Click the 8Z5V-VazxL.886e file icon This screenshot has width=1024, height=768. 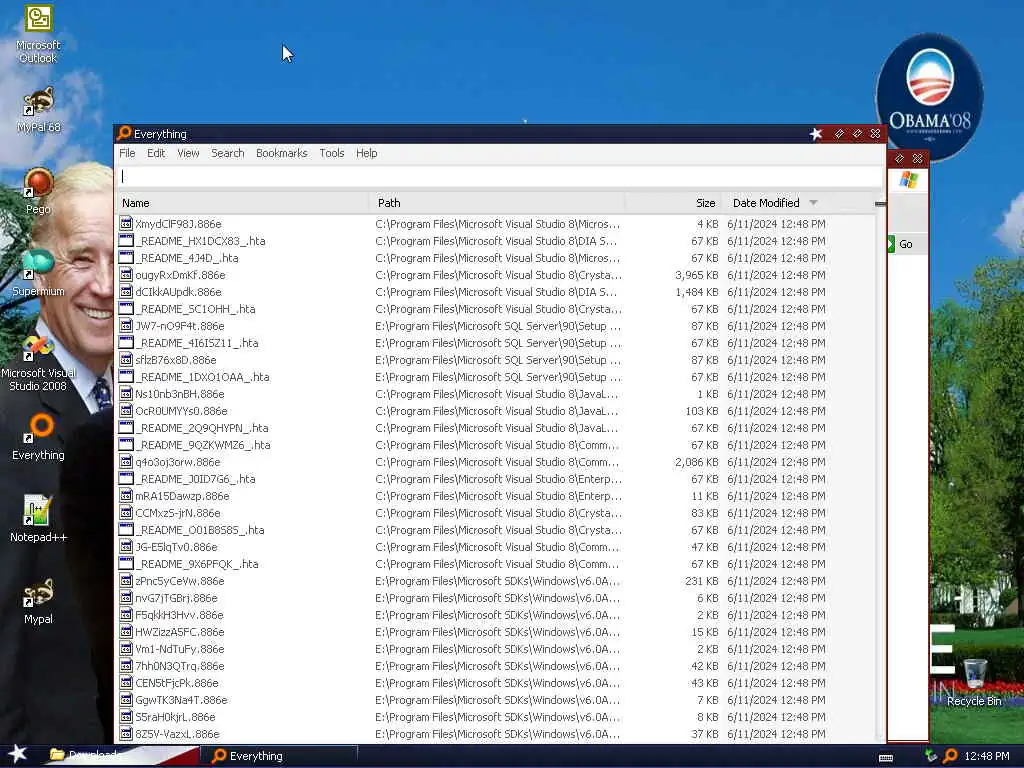(126, 733)
